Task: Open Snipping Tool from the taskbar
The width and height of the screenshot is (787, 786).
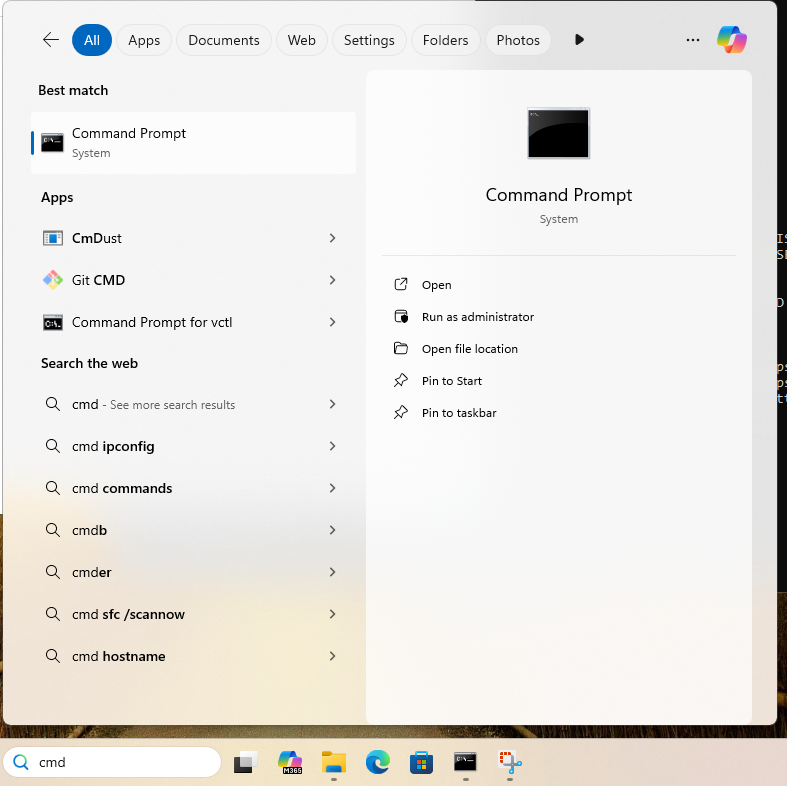Action: point(511,763)
